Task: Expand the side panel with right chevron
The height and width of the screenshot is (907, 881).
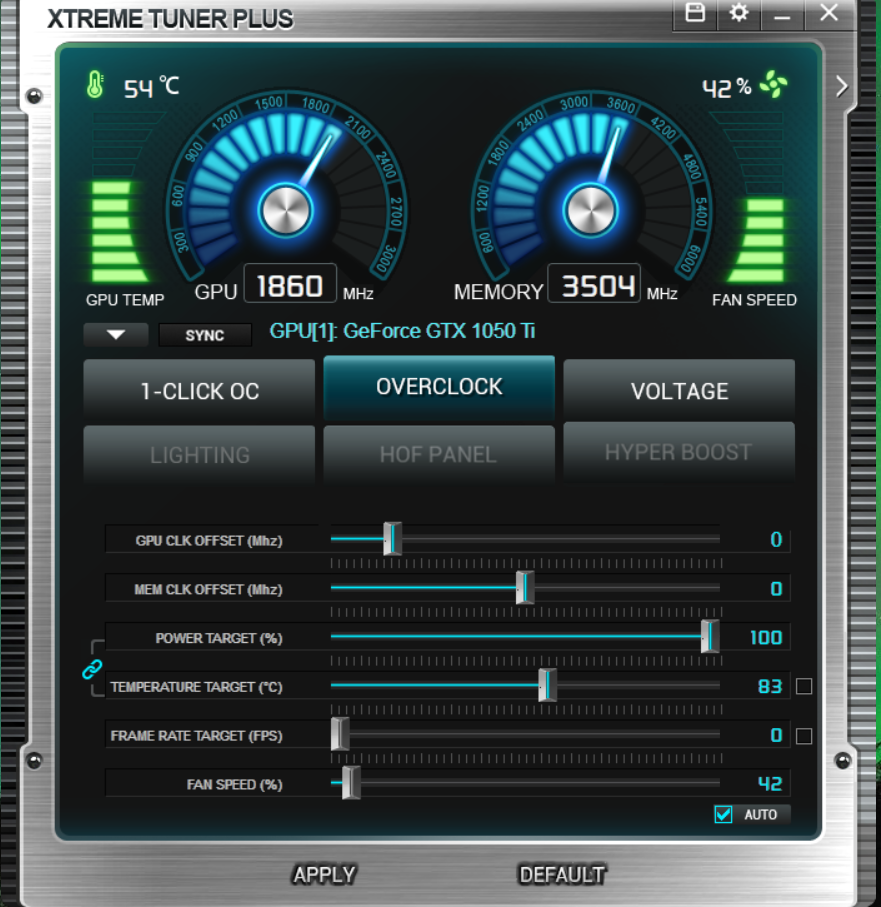Action: point(841,87)
